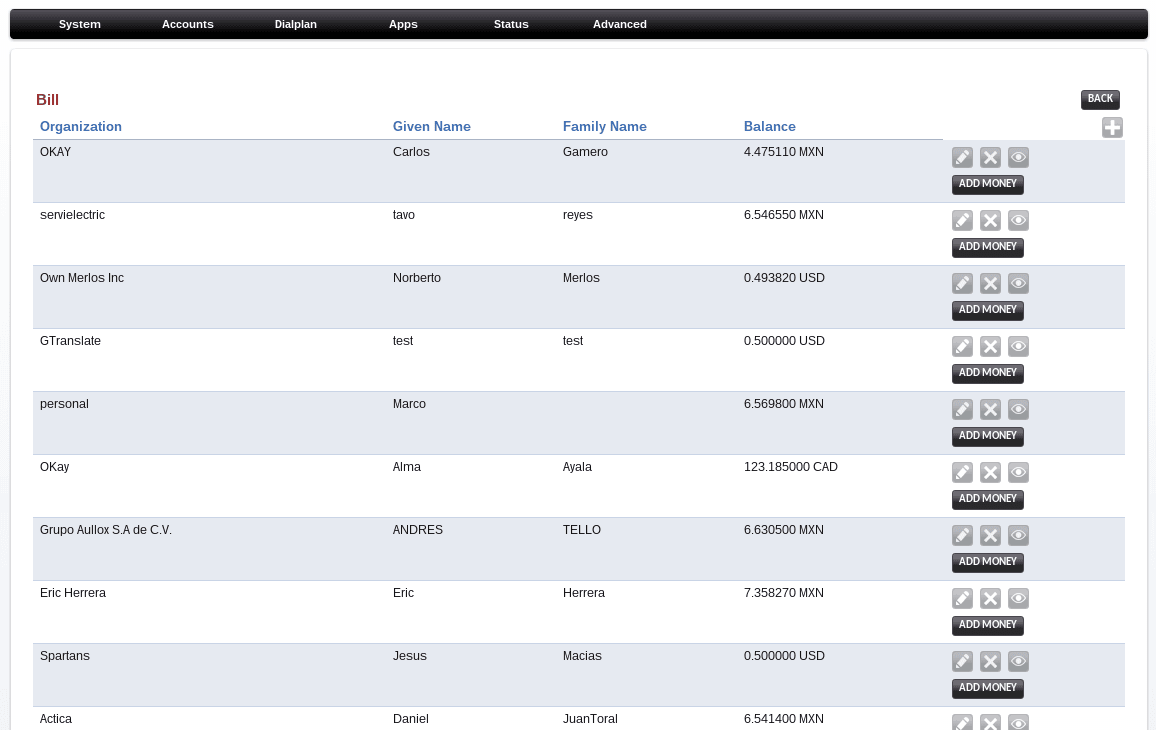Click the edit pencil icon for OKAY Carlos
1156x730 pixels.
coord(962,158)
